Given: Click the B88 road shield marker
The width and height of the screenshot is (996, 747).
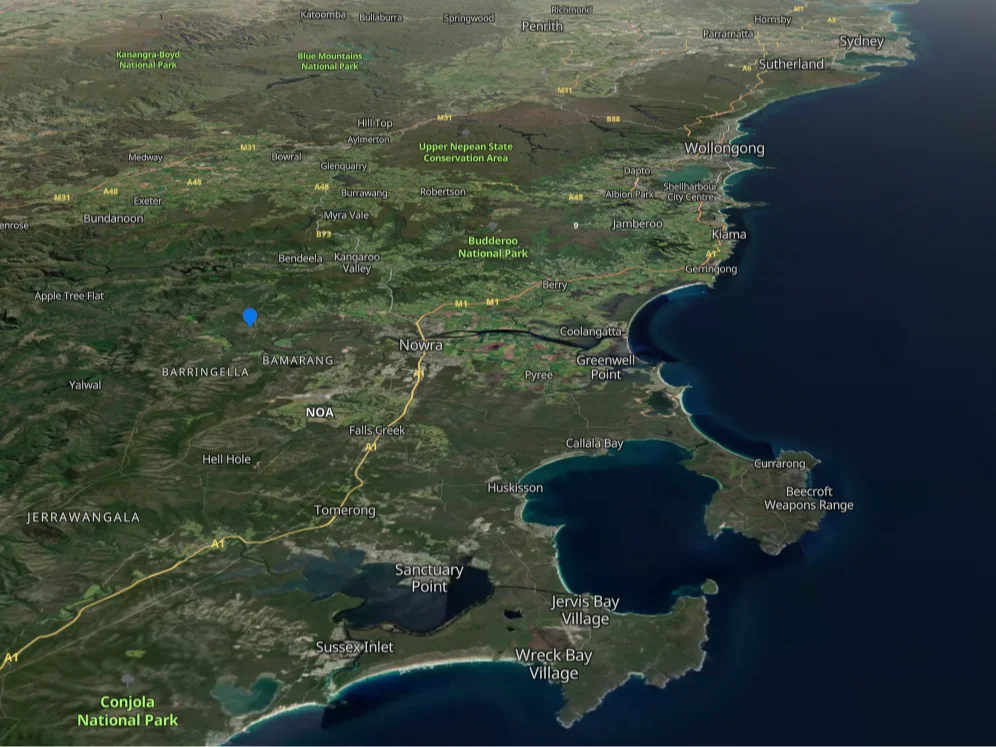Looking at the screenshot, I should (613, 119).
